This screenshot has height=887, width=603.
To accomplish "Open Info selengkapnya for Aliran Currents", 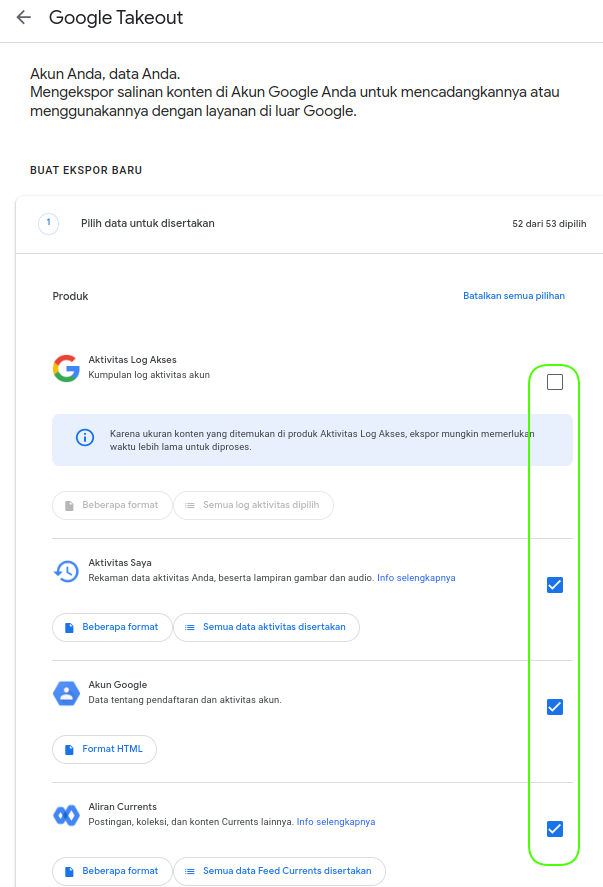I will pyautogui.click(x=336, y=822).
